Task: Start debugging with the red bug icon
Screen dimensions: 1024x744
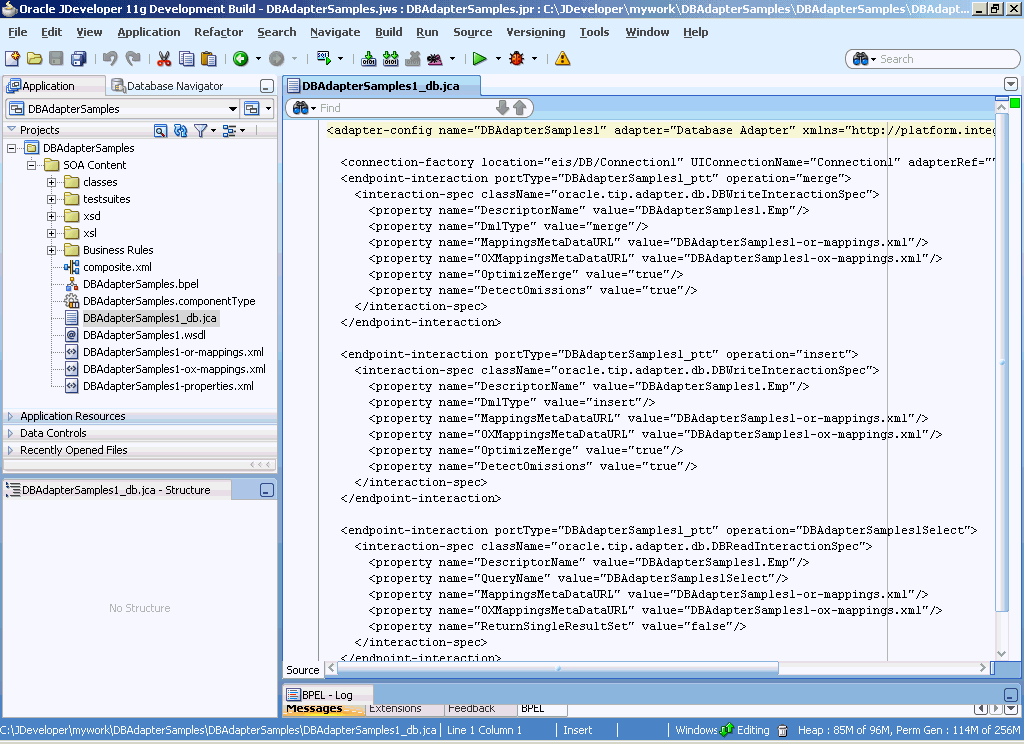Action: [x=516, y=59]
